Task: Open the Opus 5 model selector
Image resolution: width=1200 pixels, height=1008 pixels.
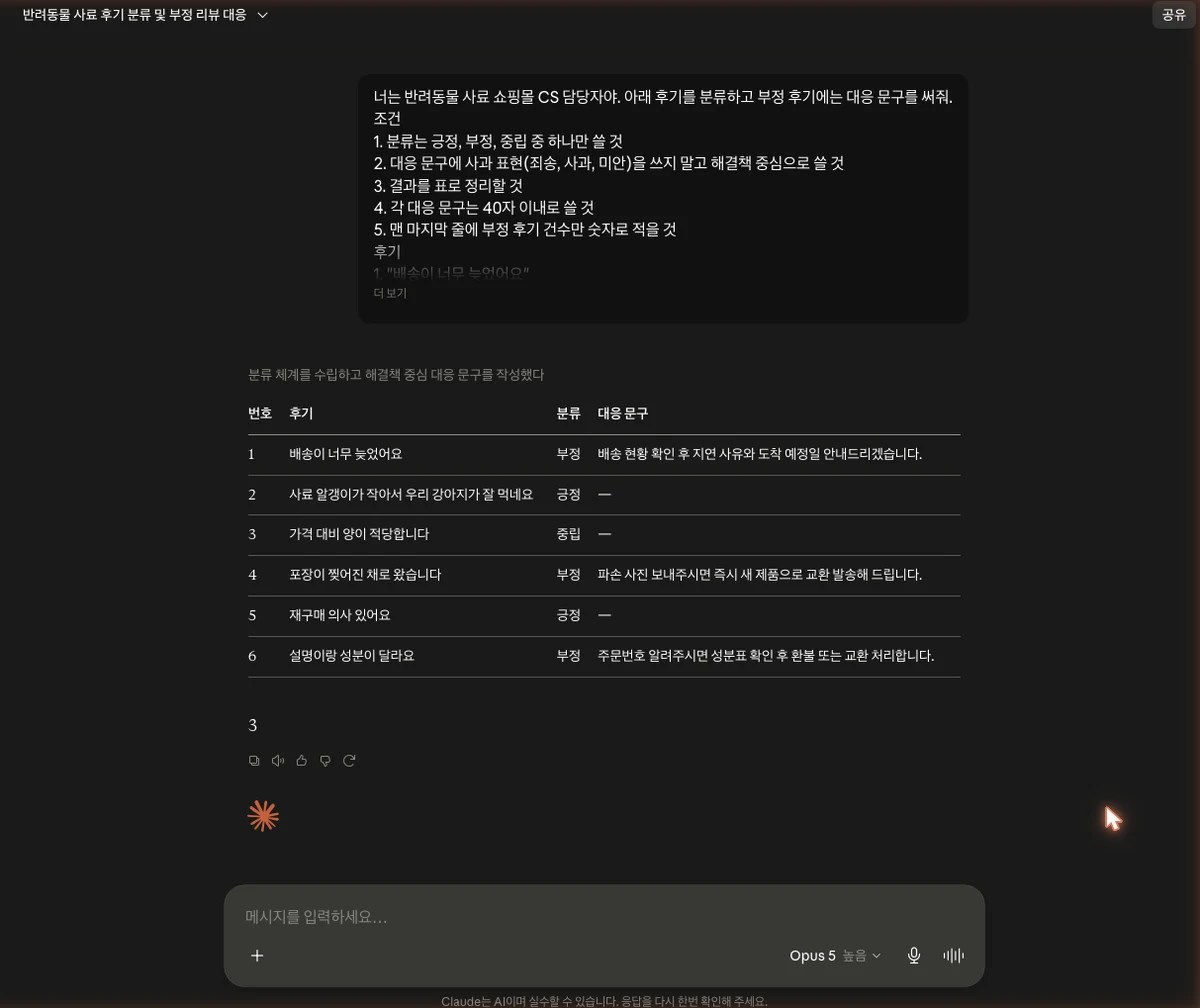Action: tap(835, 955)
